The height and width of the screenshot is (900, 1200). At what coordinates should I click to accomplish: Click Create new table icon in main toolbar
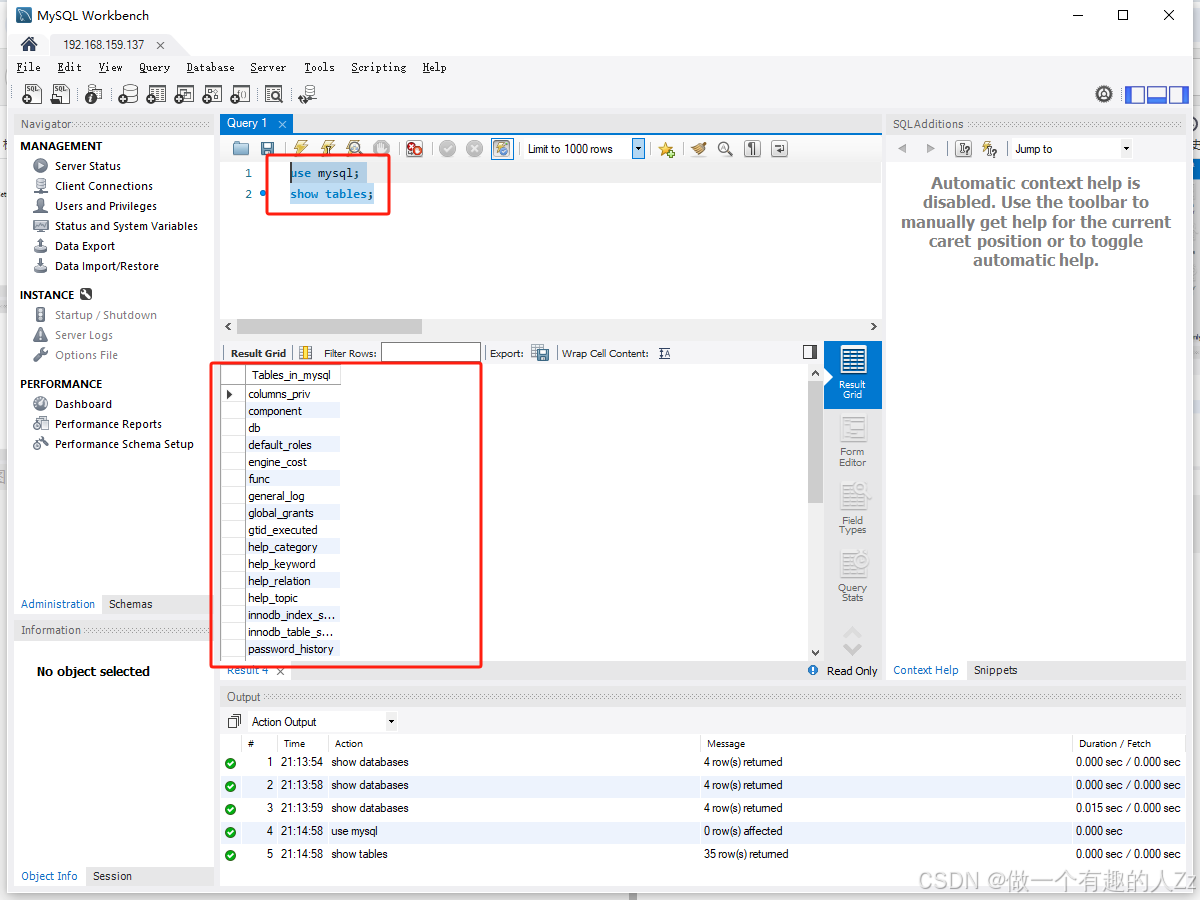[156, 94]
